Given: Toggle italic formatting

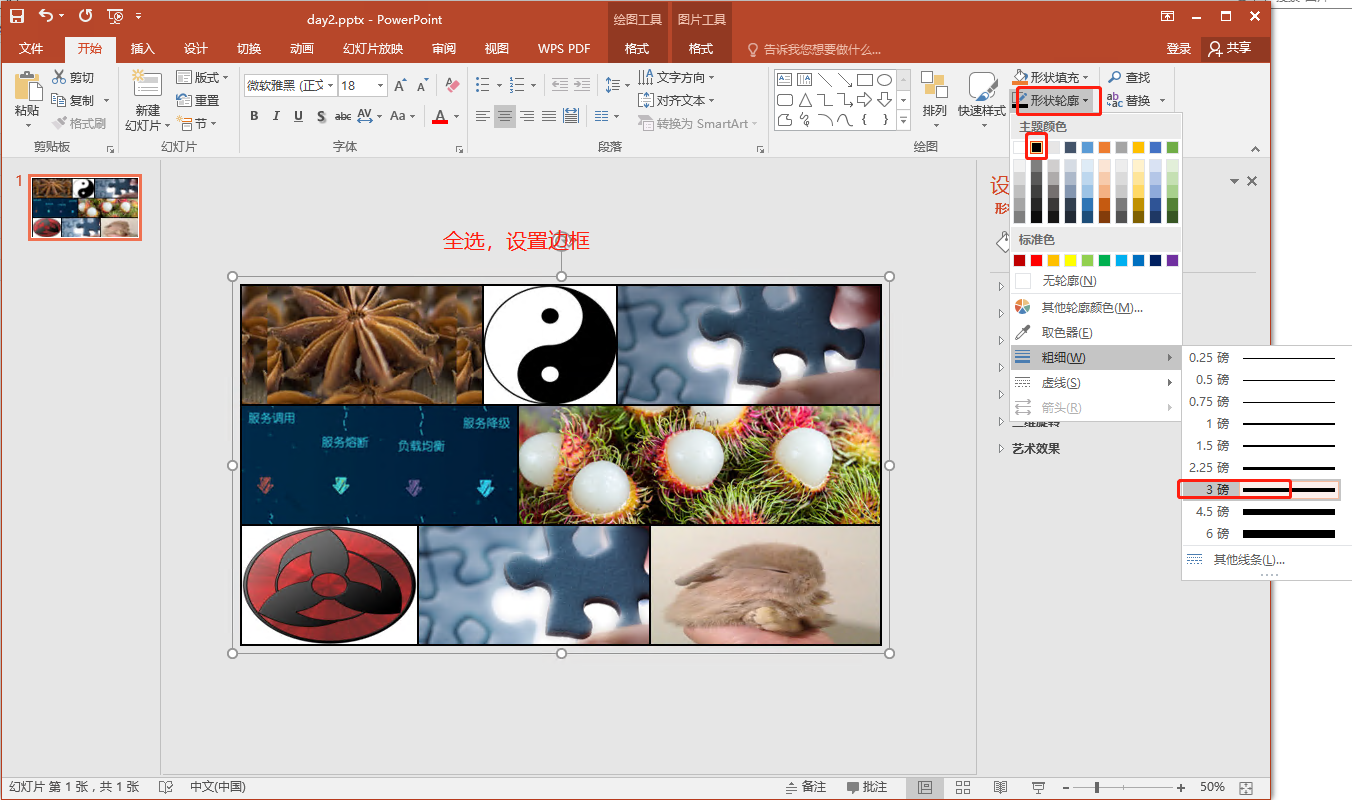Looking at the screenshot, I should coord(276,116).
